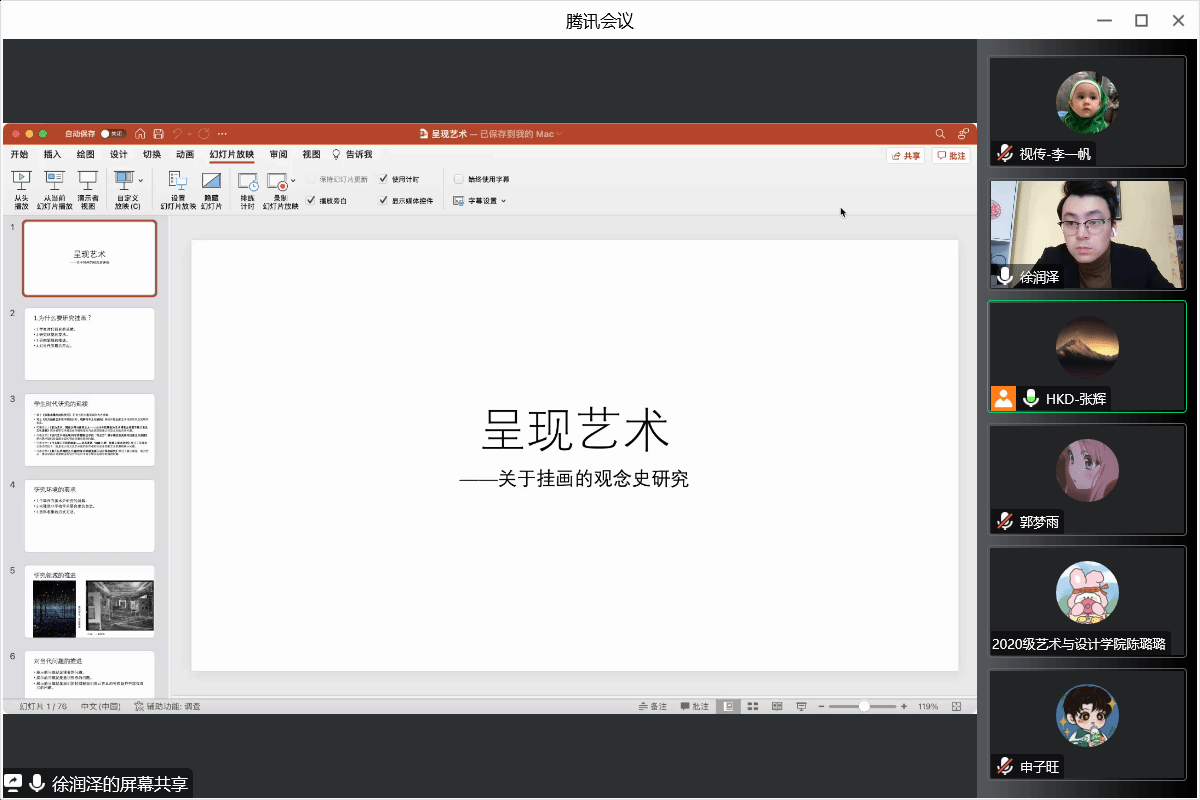The height and width of the screenshot is (800, 1200).
Task: Click the 从头播放 (Play from Start) icon
Action: [x=21, y=181]
